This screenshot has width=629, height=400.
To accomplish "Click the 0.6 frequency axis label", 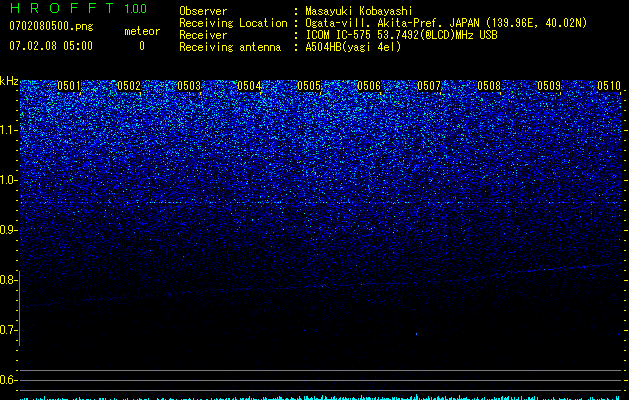I will pyautogui.click(x=8, y=380).
